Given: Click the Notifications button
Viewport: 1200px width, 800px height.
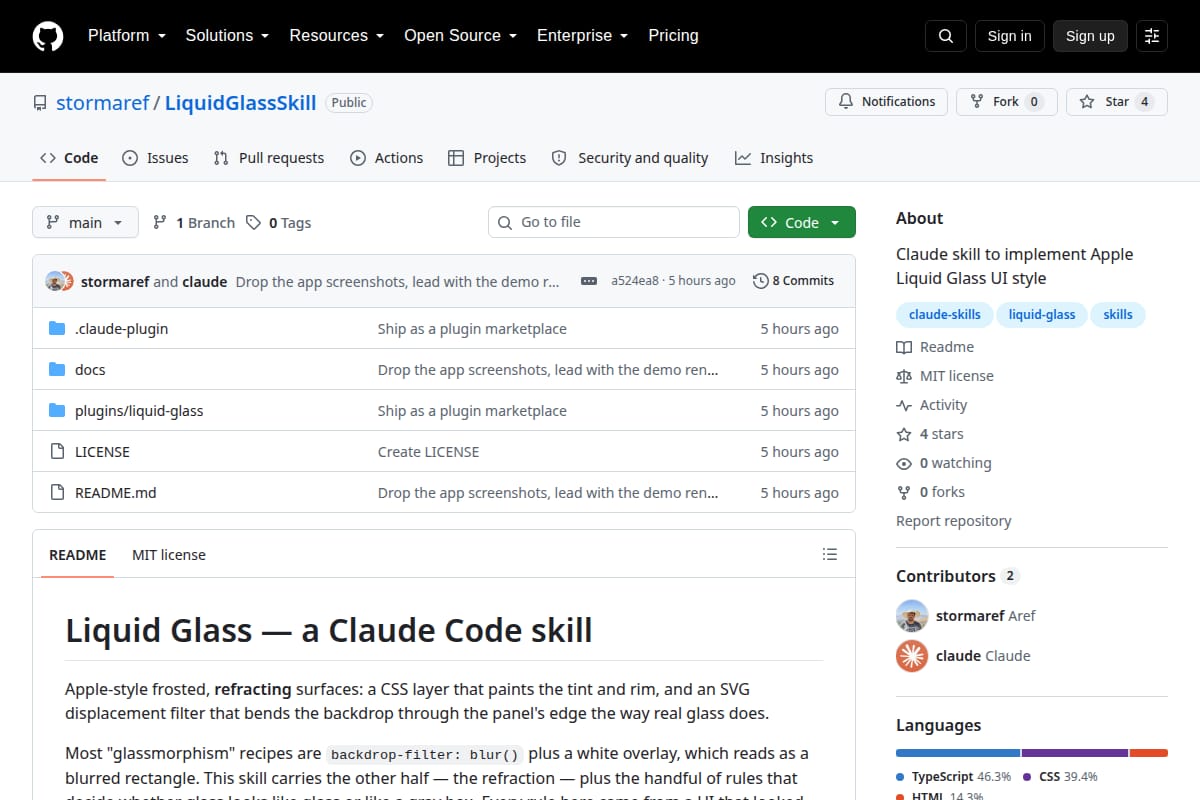Looking at the screenshot, I should [x=886, y=102].
